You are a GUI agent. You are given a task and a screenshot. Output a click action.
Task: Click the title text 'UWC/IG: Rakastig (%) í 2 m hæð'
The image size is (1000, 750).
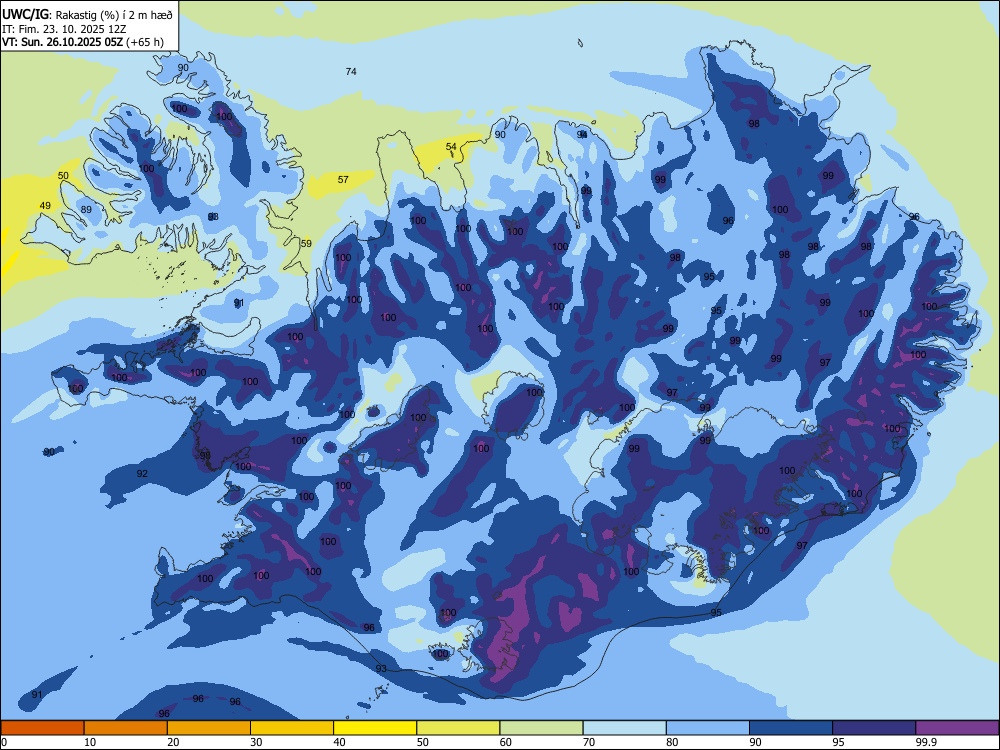pos(87,13)
